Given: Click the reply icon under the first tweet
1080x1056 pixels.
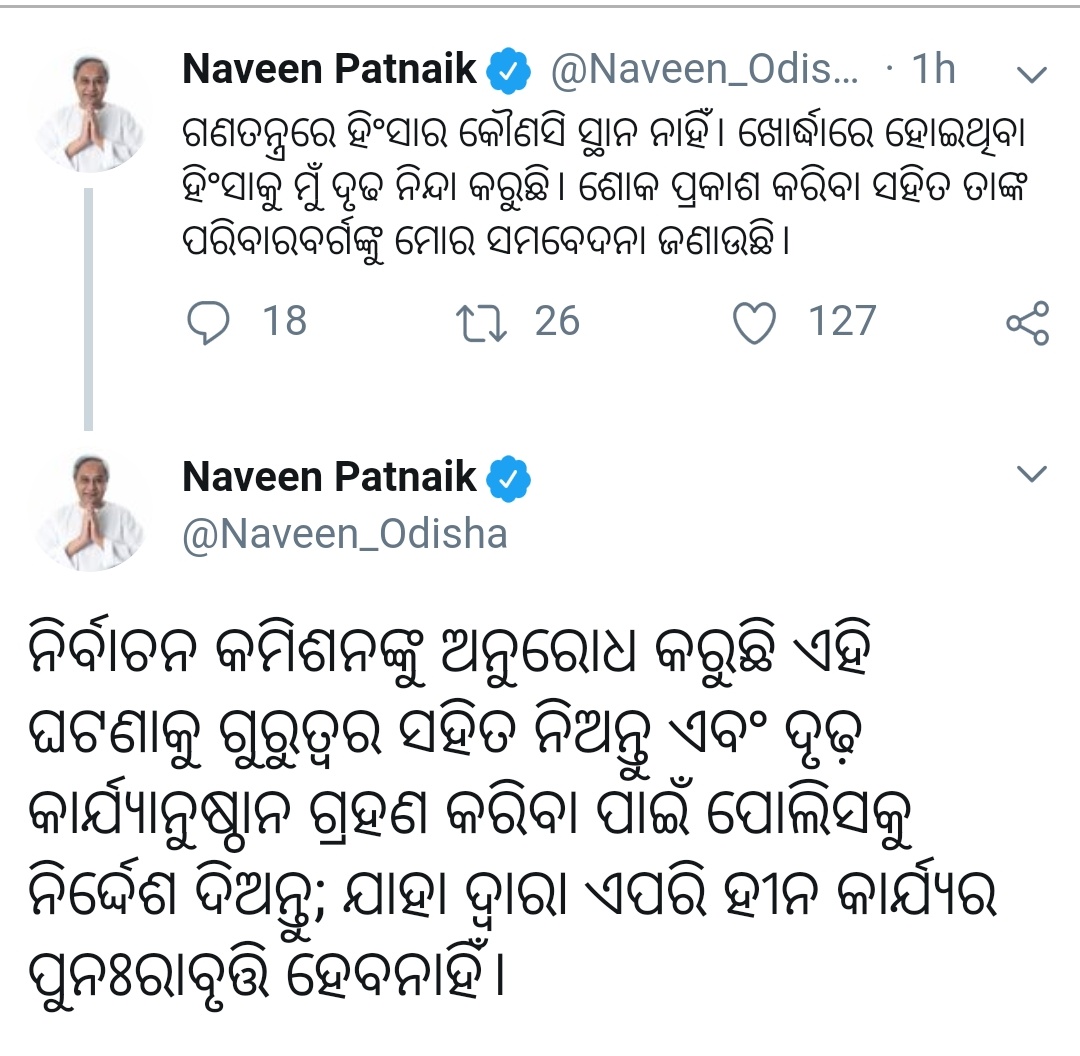Looking at the screenshot, I should click(211, 322).
